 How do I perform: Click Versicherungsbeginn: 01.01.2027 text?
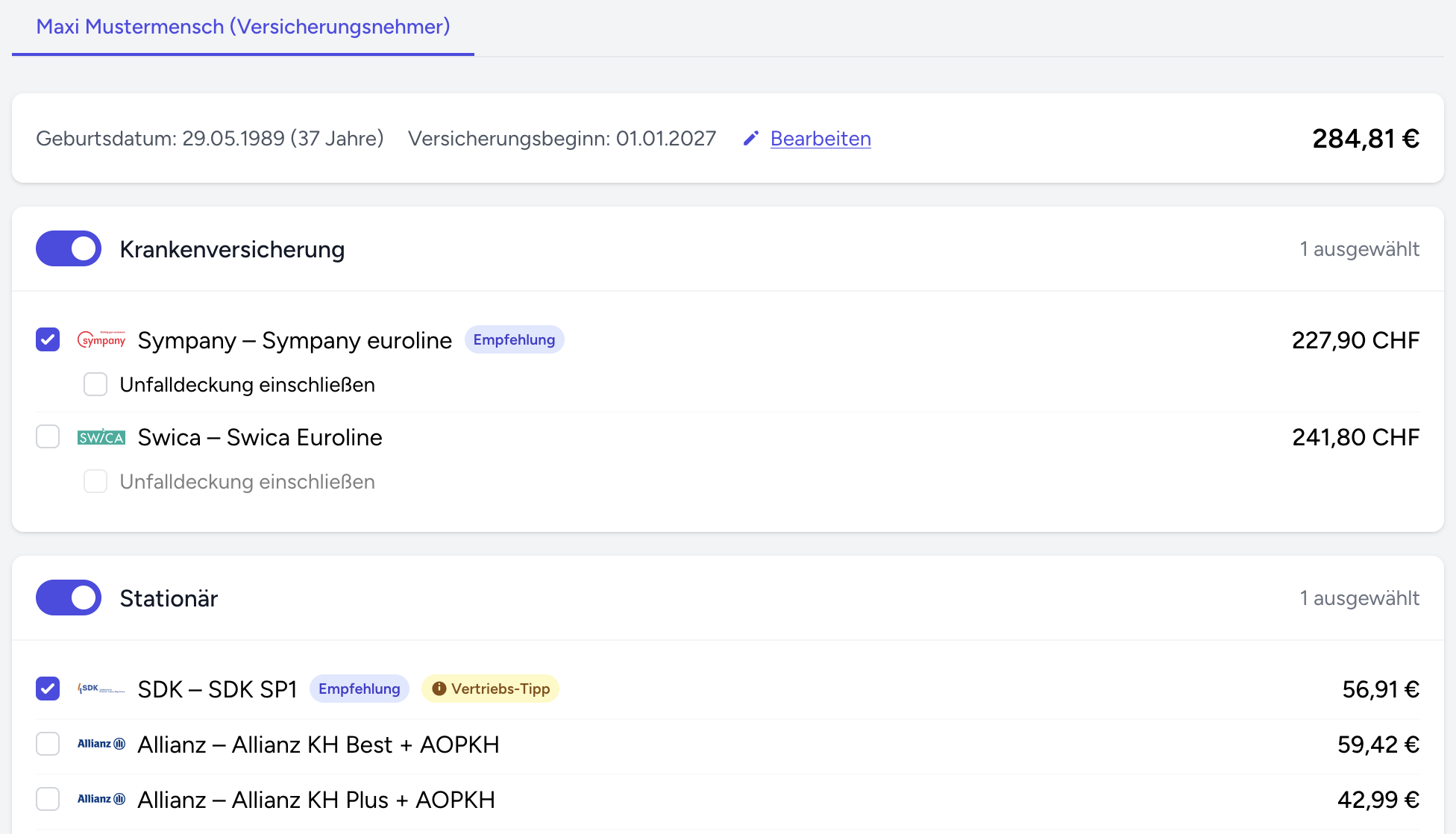[562, 139]
